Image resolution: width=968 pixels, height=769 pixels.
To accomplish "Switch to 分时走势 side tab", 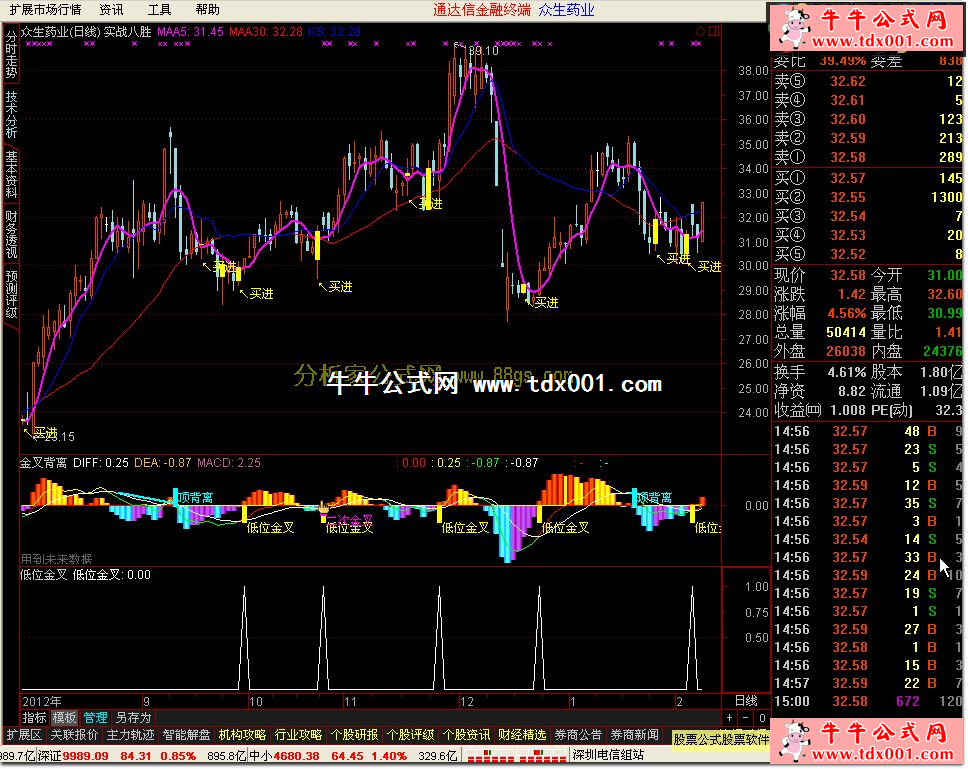I will coord(11,55).
